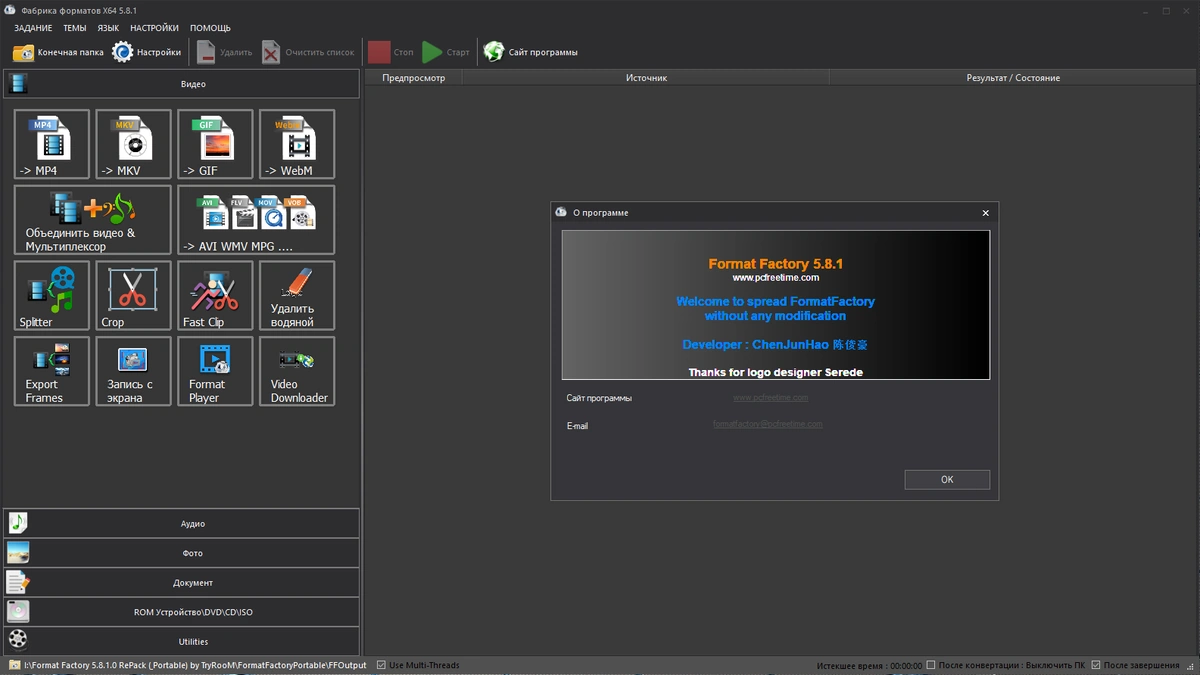Open the НАСТРОЙКИ menu
The image size is (1200, 675).
tap(154, 28)
